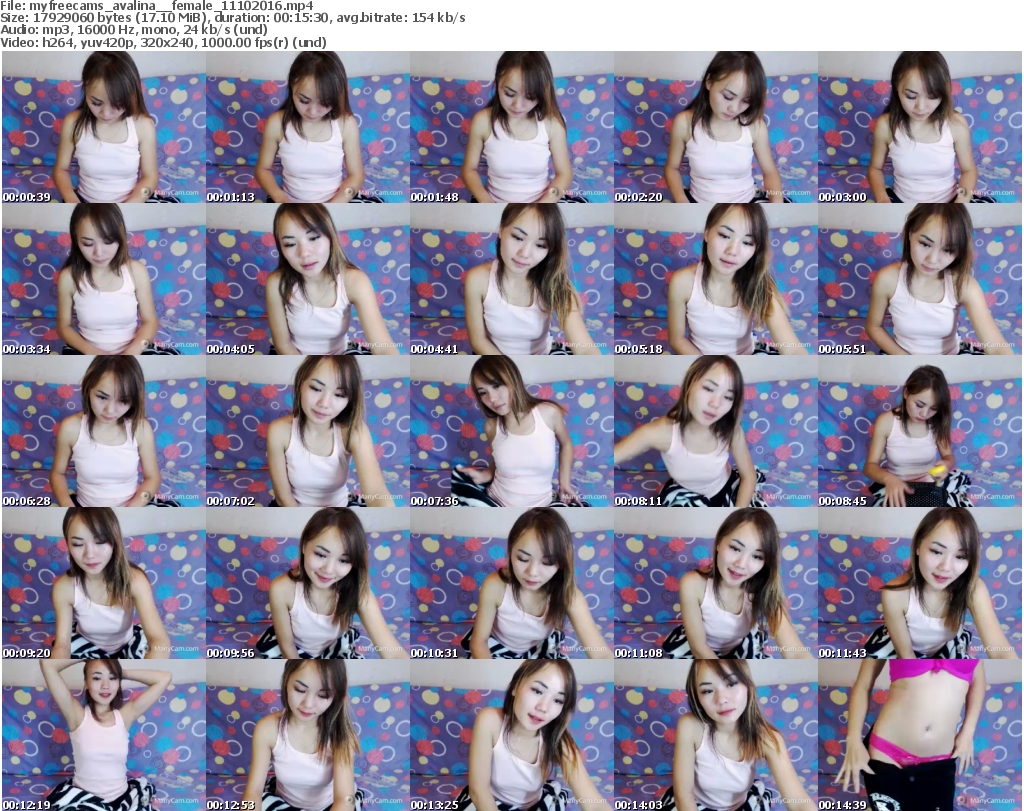Click the Video h264 info line

click(163, 42)
